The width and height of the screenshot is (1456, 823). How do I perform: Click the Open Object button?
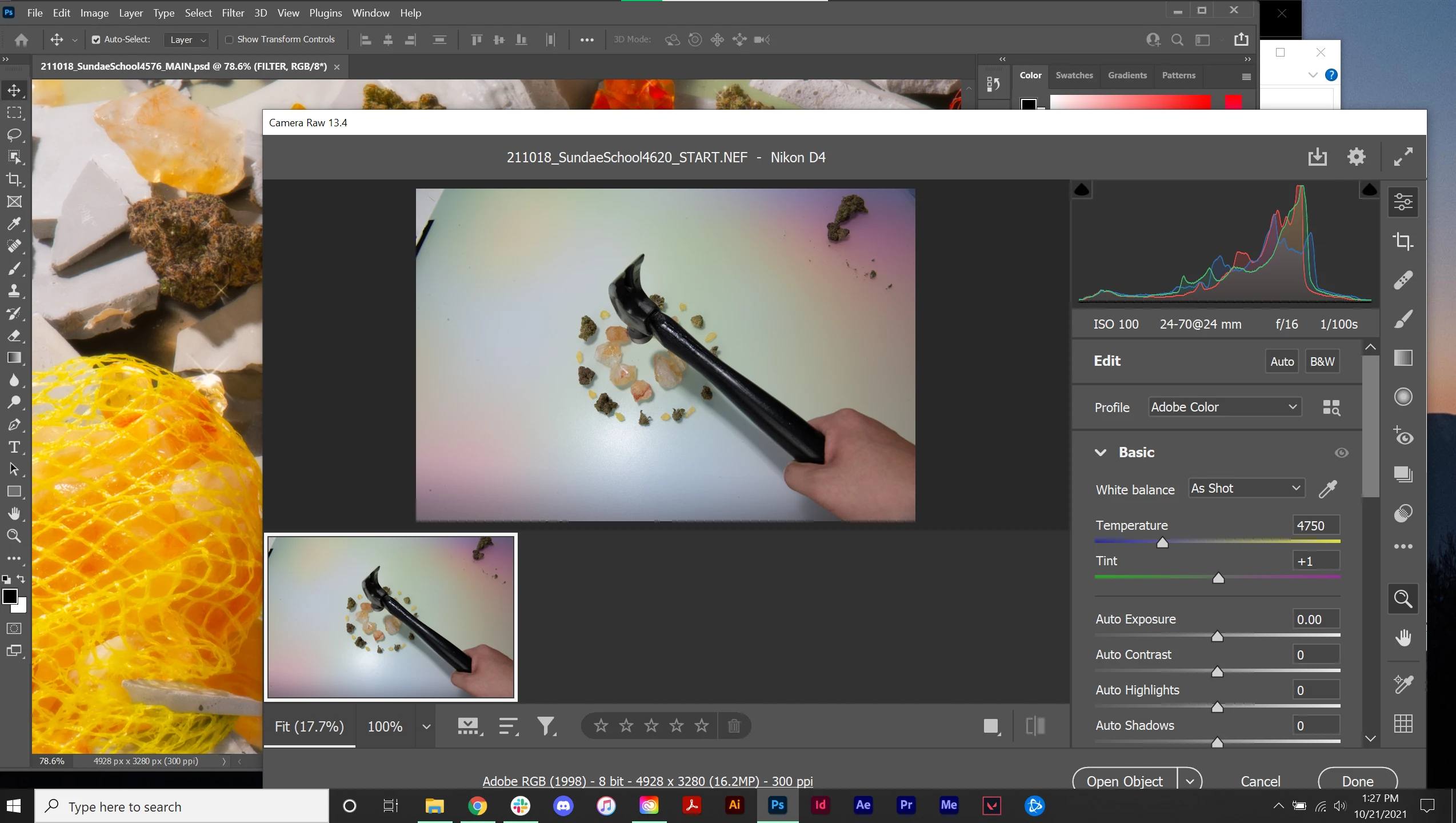tap(1124, 781)
